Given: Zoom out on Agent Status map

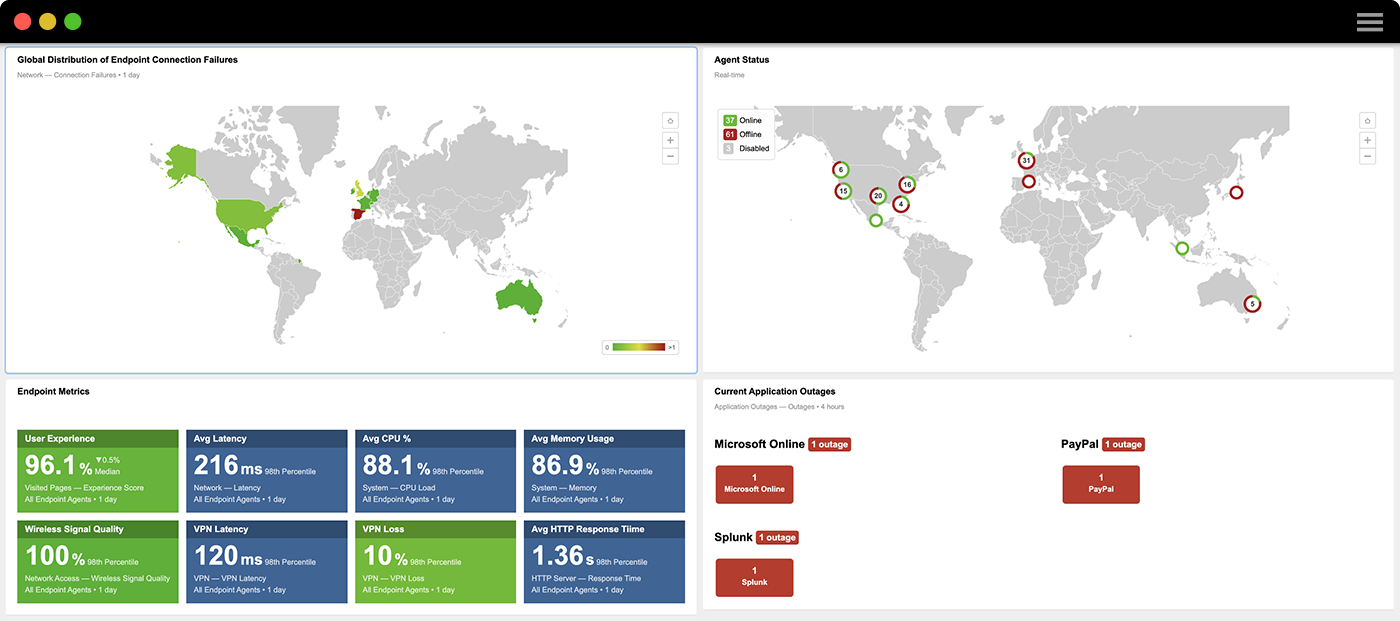Looking at the screenshot, I should pos(1367,157).
